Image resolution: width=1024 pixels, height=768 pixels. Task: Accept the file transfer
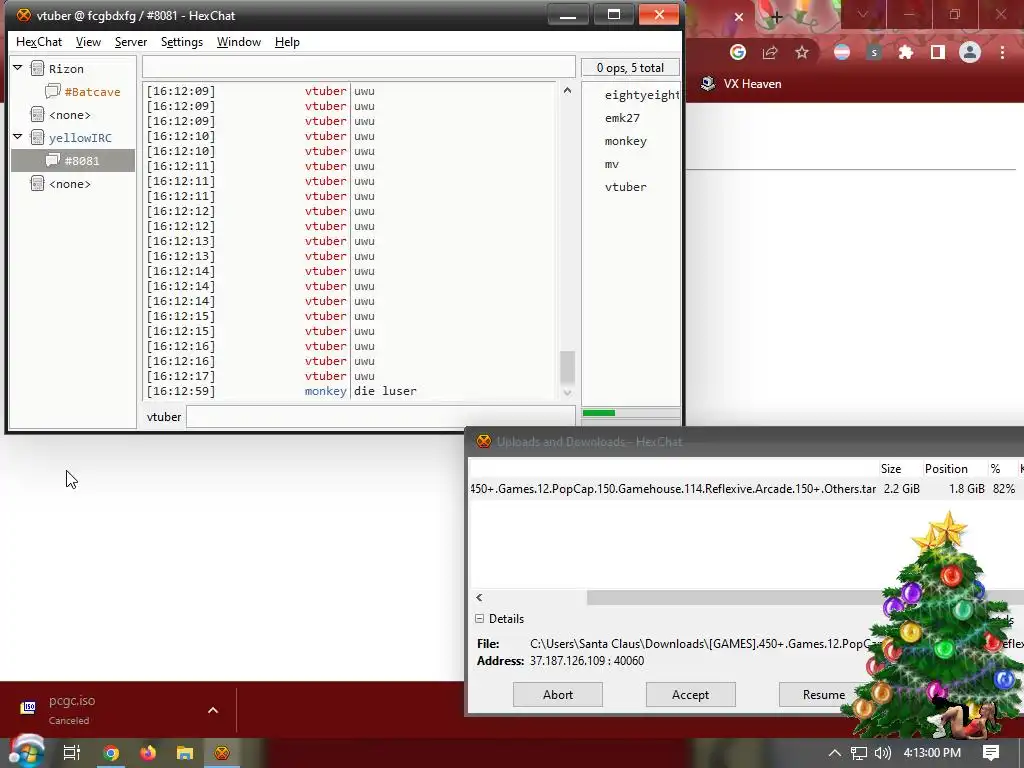(x=690, y=695)
